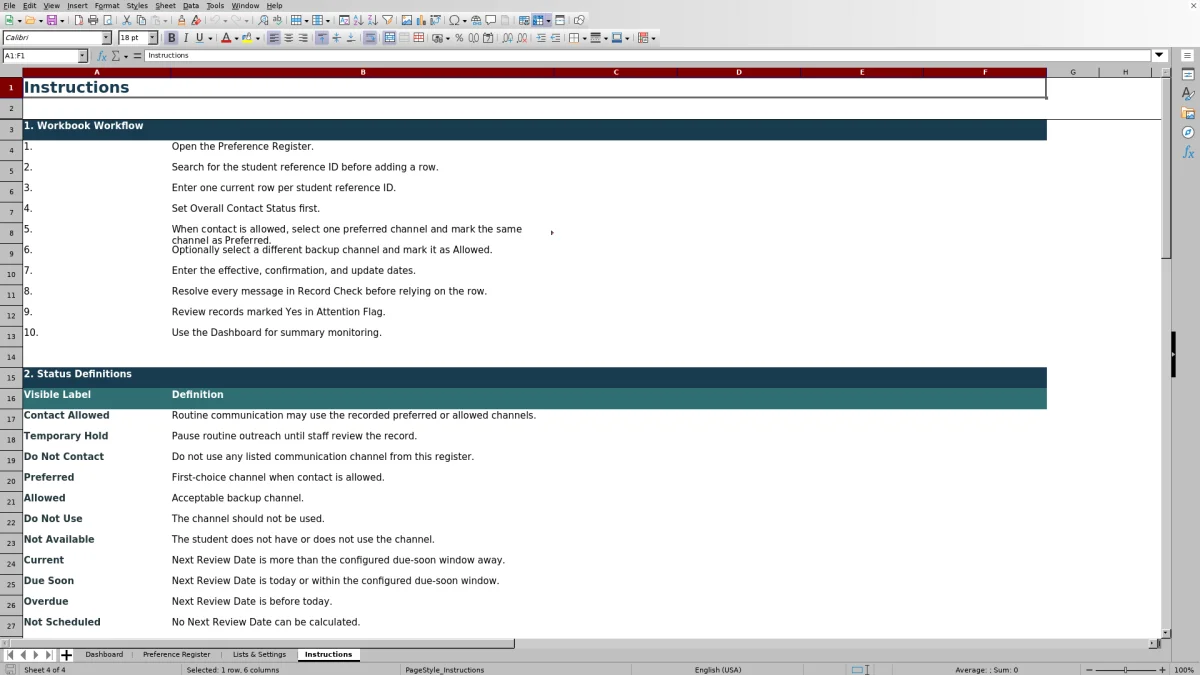Switch to the Lists & Settings tab
The image size is (1200, 675).
[259, 655]
